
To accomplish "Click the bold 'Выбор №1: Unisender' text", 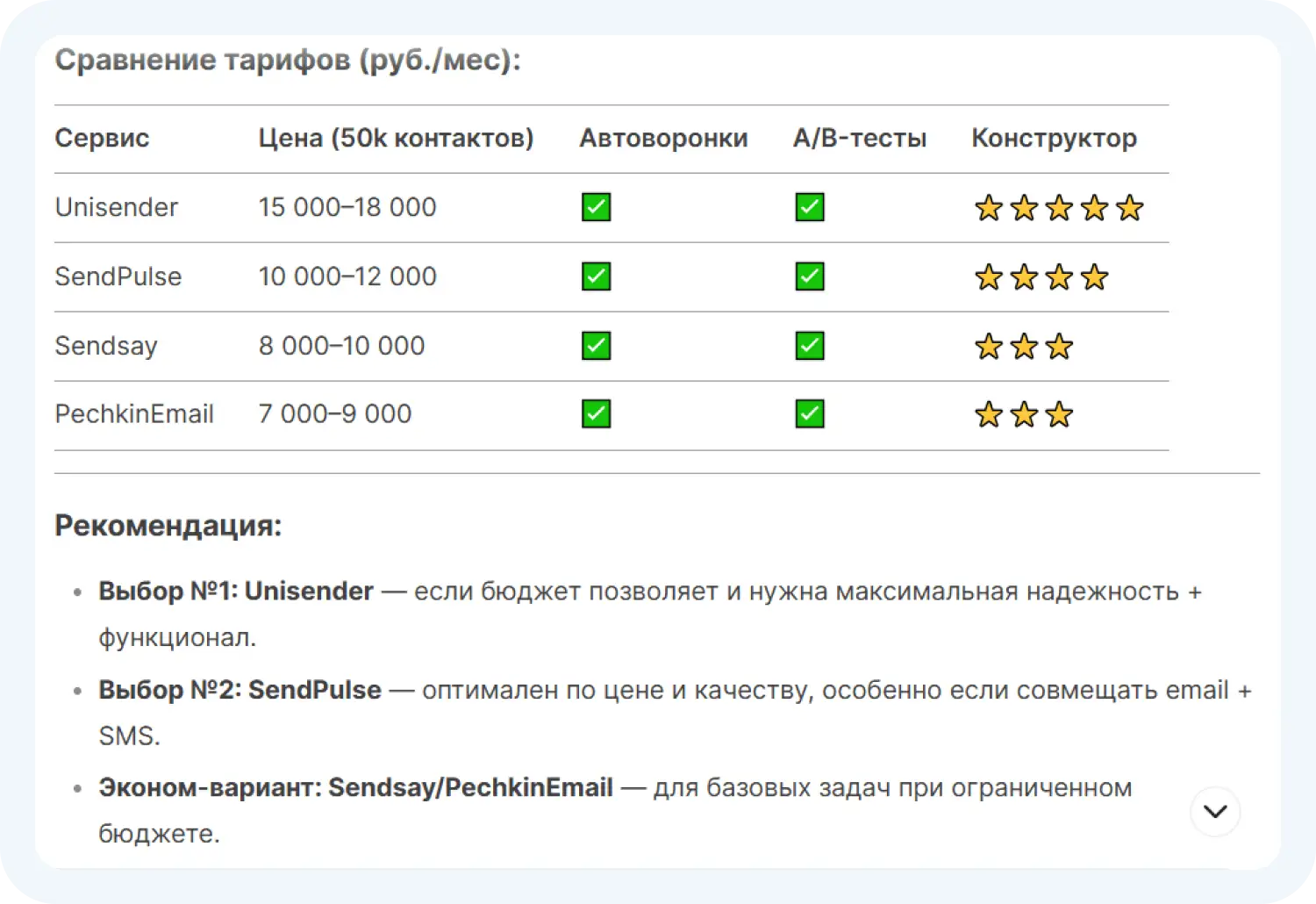I will click(x=236, y=592).
